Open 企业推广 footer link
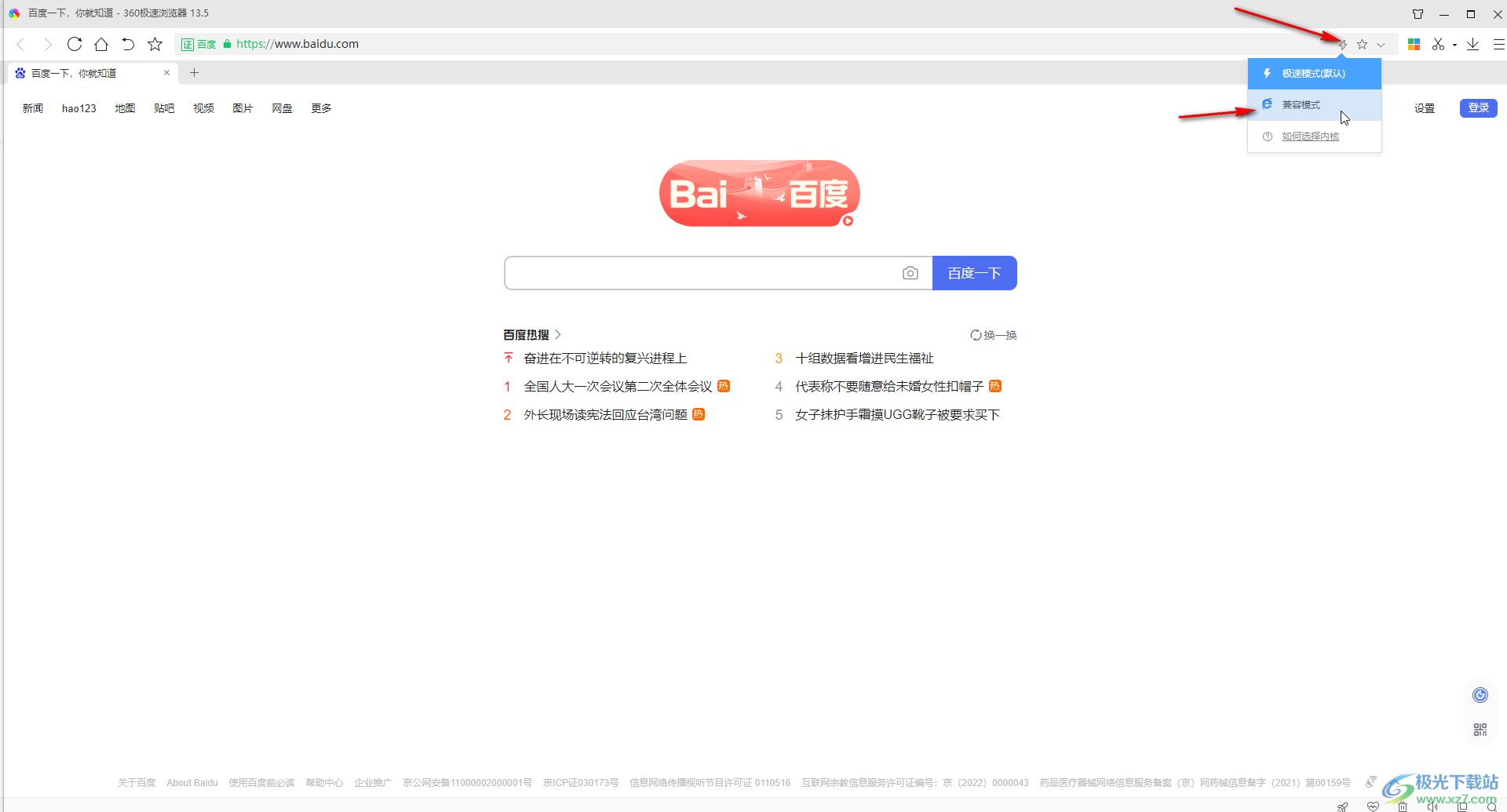Screen dimensions: 1507x812 click(x=373, y=783)
